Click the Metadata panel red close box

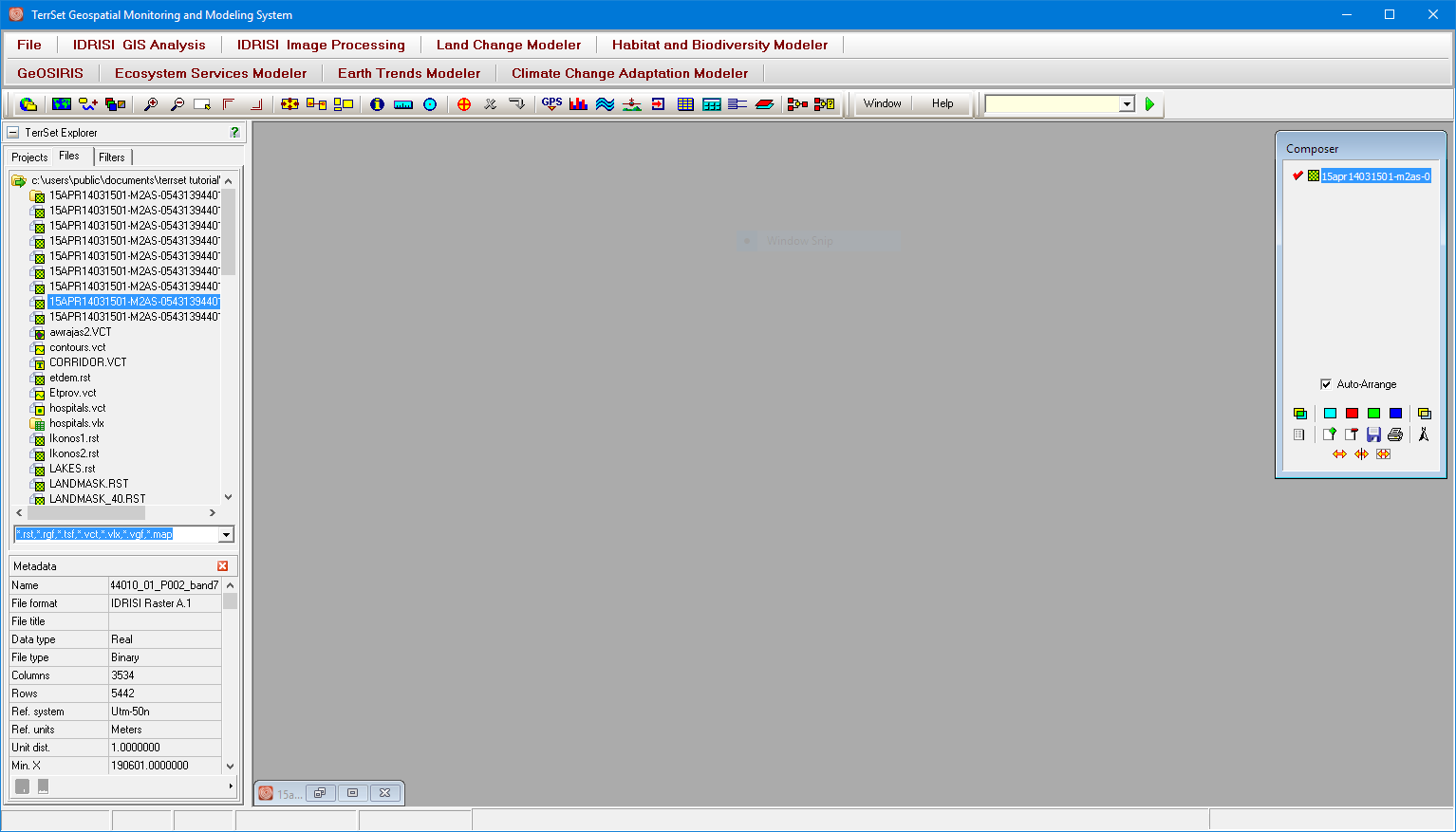[x=223, y=566]
